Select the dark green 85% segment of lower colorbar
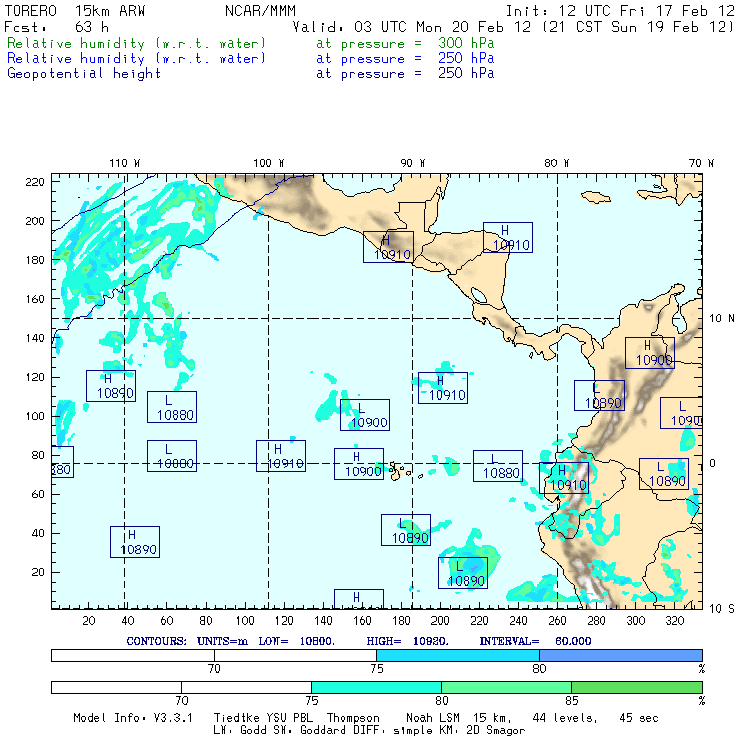 (636, 688)
